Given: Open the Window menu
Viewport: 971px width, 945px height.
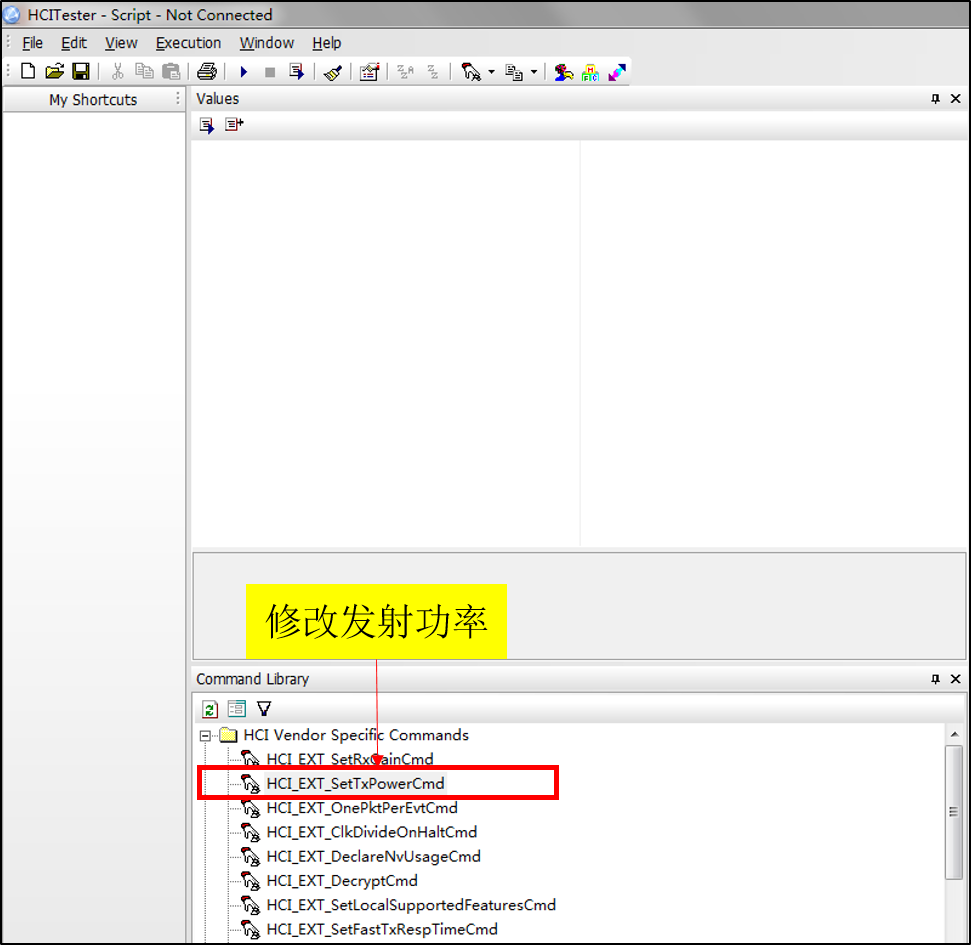Looking at the screenshot, I should 267,43.
